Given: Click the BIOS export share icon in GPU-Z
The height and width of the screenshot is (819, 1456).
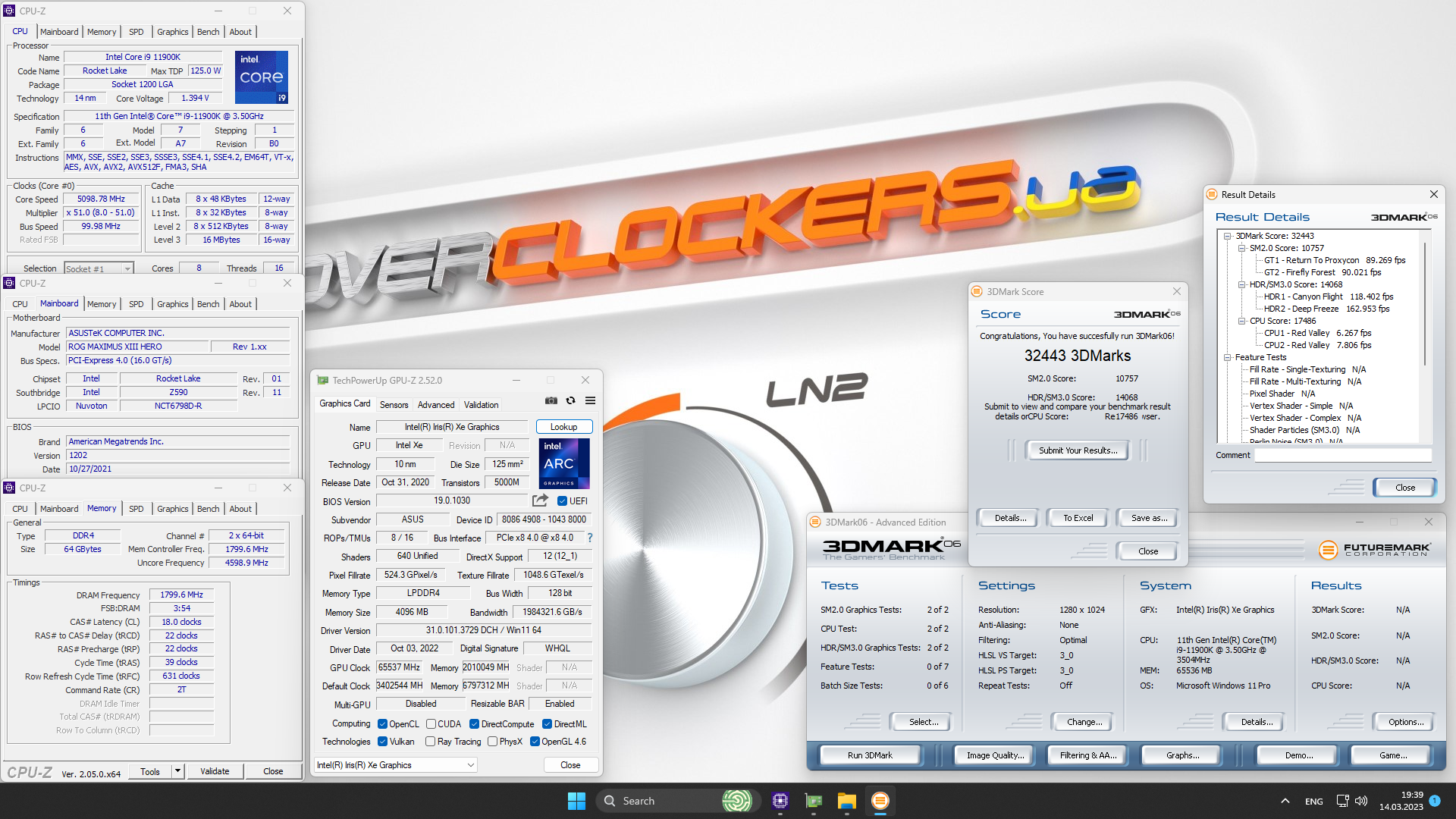Looking at the screenshot, I should pyautogui.click(x=540, y=500).
